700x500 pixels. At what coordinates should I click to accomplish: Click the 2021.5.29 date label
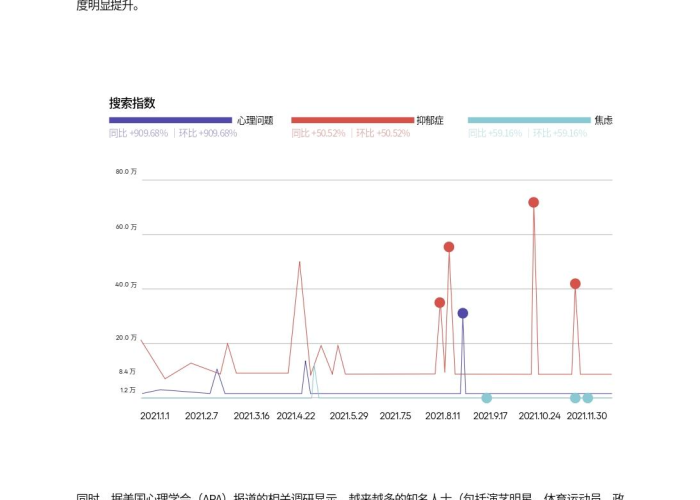click(349, 416)
